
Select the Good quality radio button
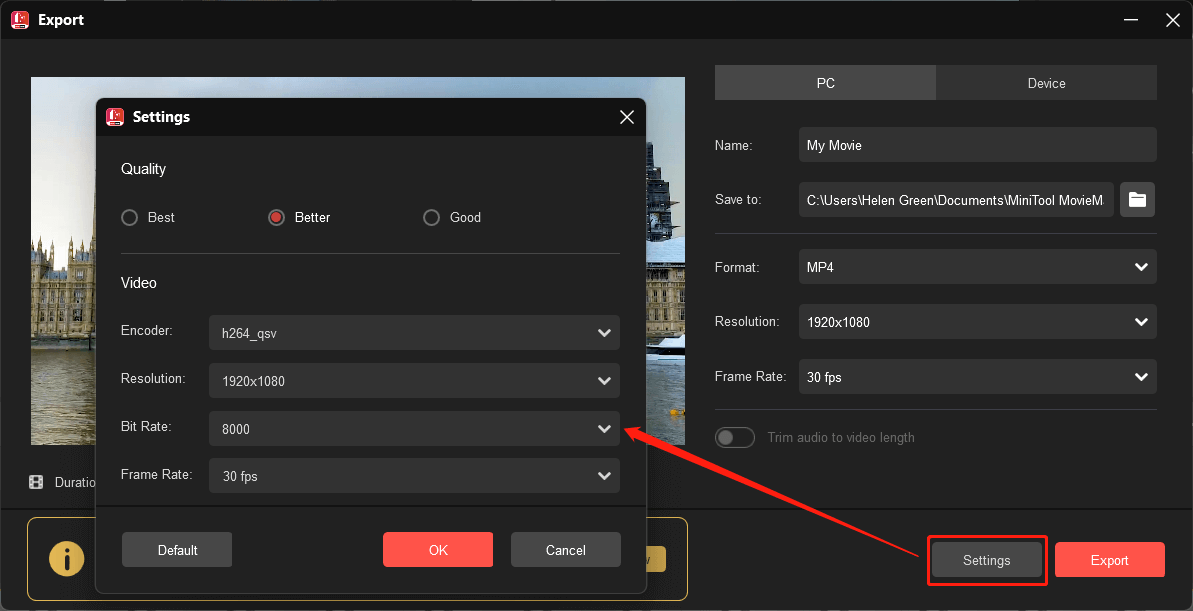tap(431, 218)
